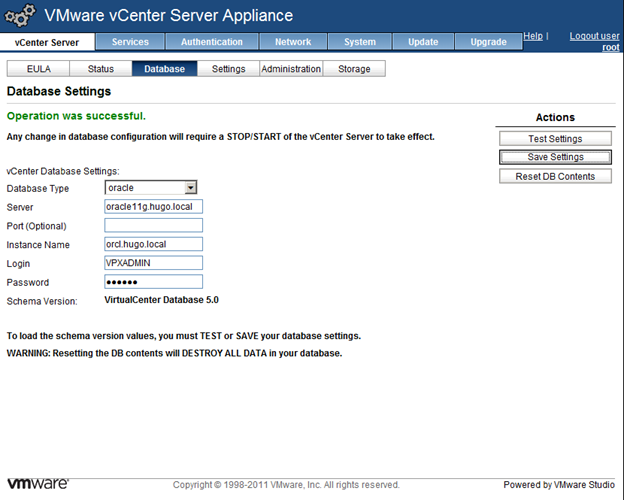View the Status sub-tab
The image size is (624, 500).
pos(101,69)
